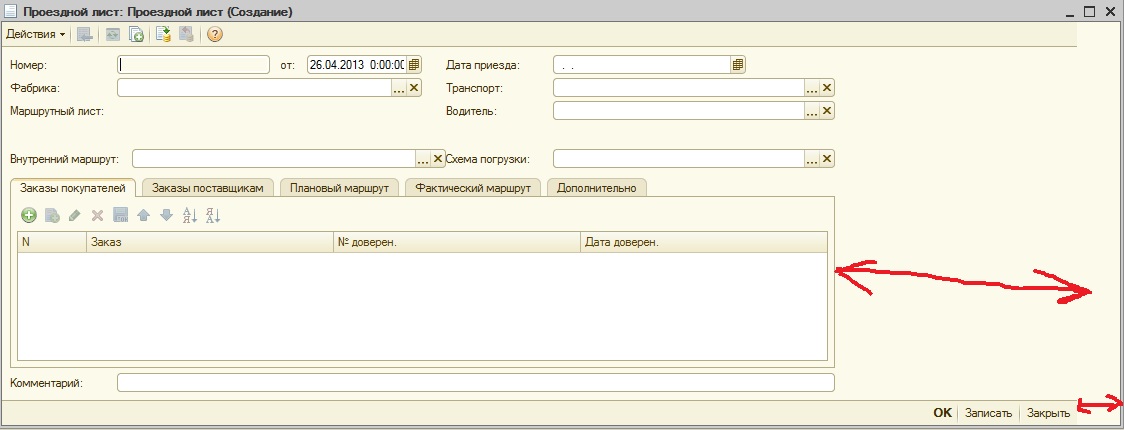1124x430 pixels.
Task: Sort descending with the Я-А icon
Action: click(x=212, y=215)
